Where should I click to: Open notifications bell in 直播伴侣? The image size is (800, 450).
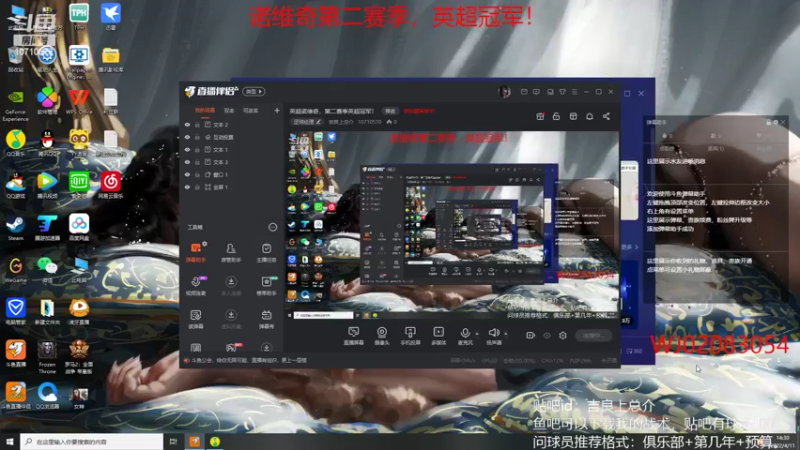tap(589, 116)
